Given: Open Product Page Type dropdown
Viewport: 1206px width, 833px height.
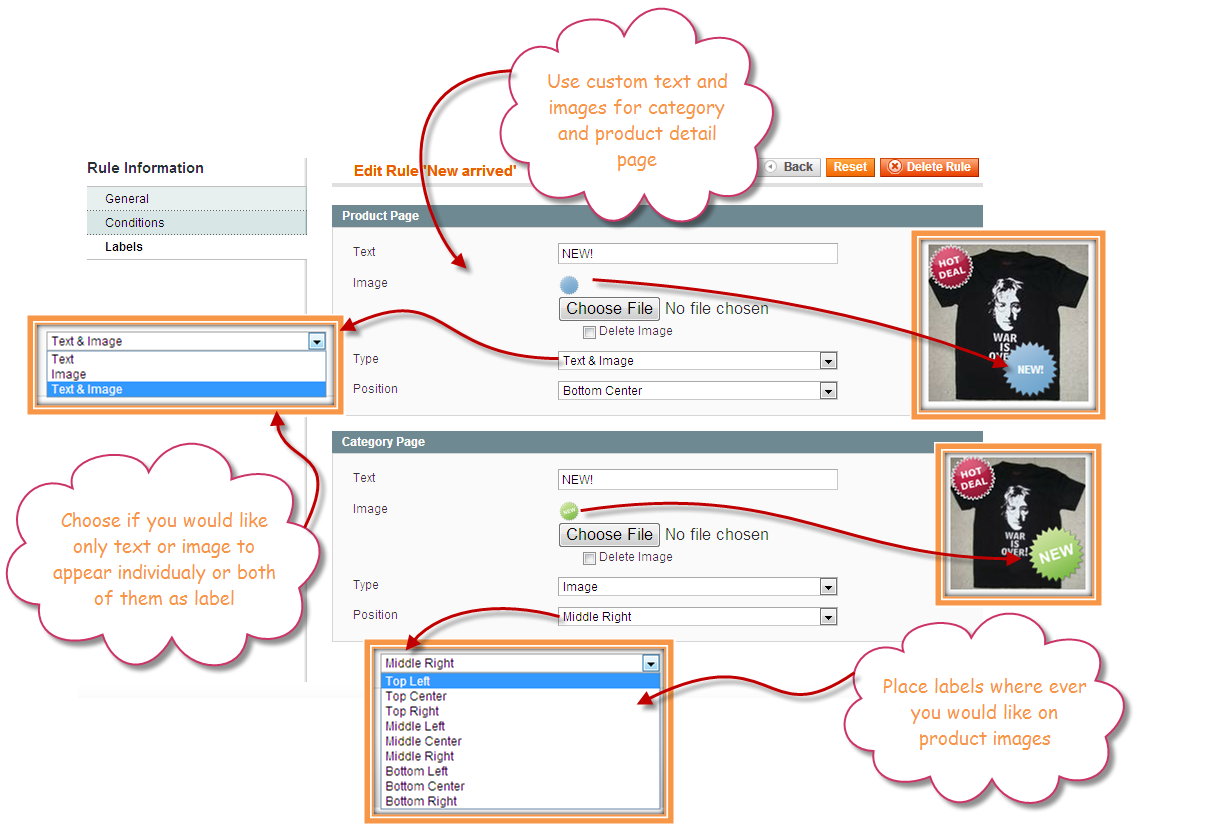Looking at the screenshot, I should coord(697,361).
